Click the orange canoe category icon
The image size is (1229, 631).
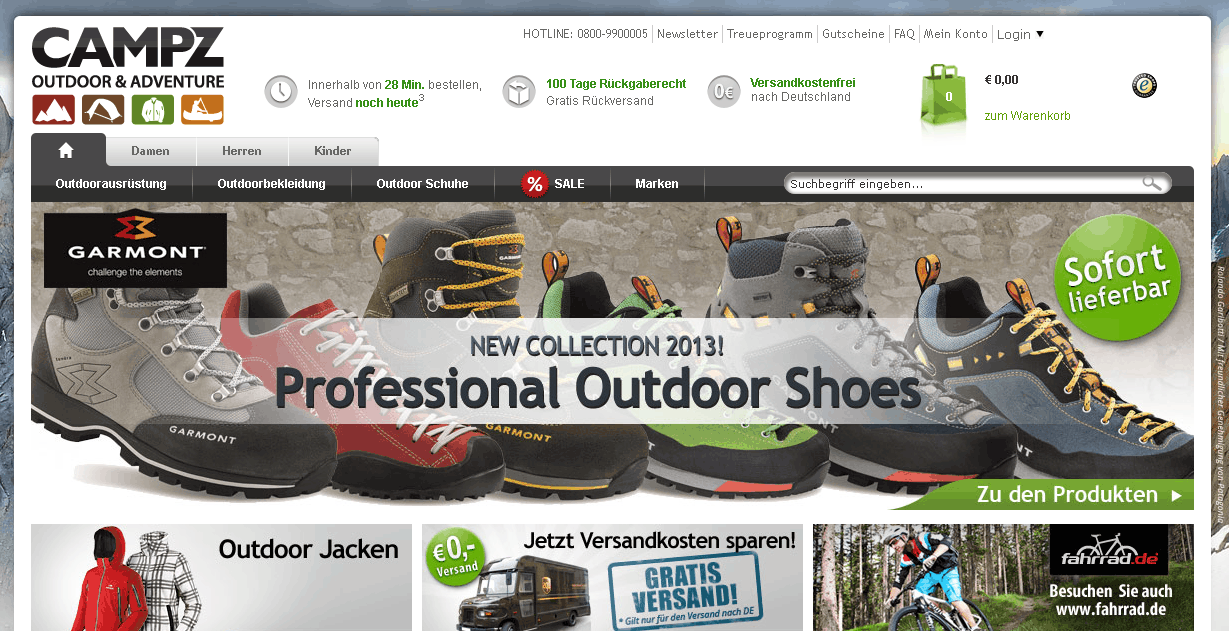click(x=203, y=110)
